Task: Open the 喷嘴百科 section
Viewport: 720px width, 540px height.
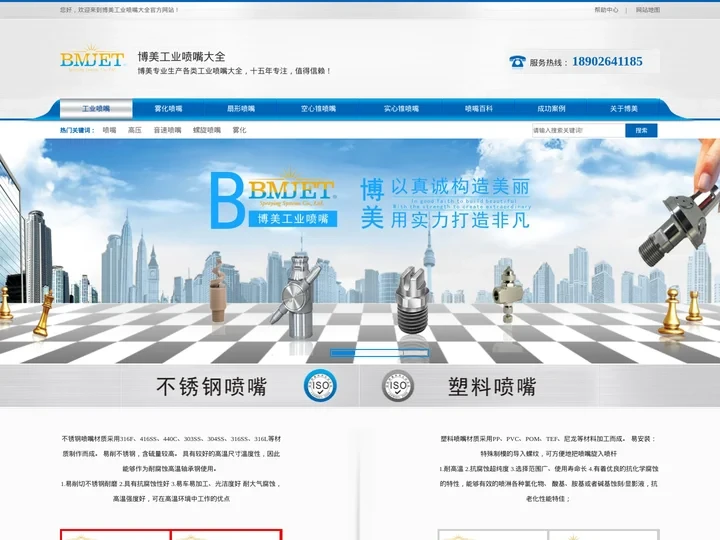Action: click(478, 109)
